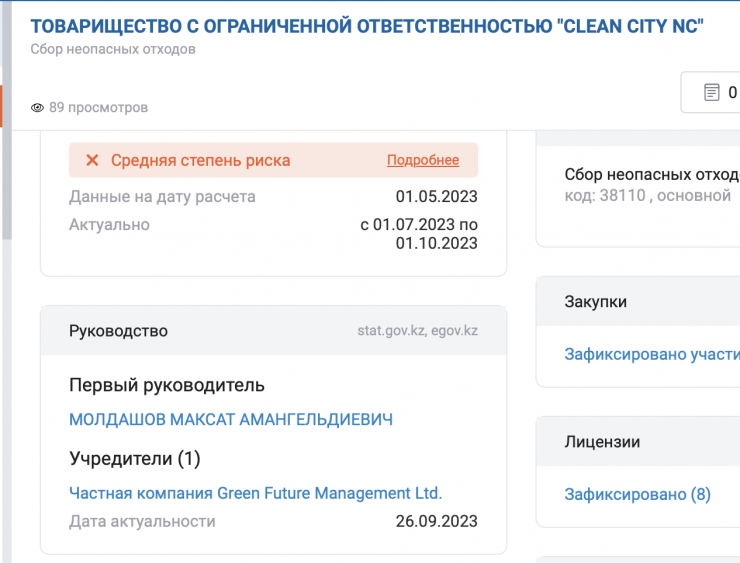Expand the Учредители (1) heading
The height and width of the screenshot is (563, 740).
135,459
